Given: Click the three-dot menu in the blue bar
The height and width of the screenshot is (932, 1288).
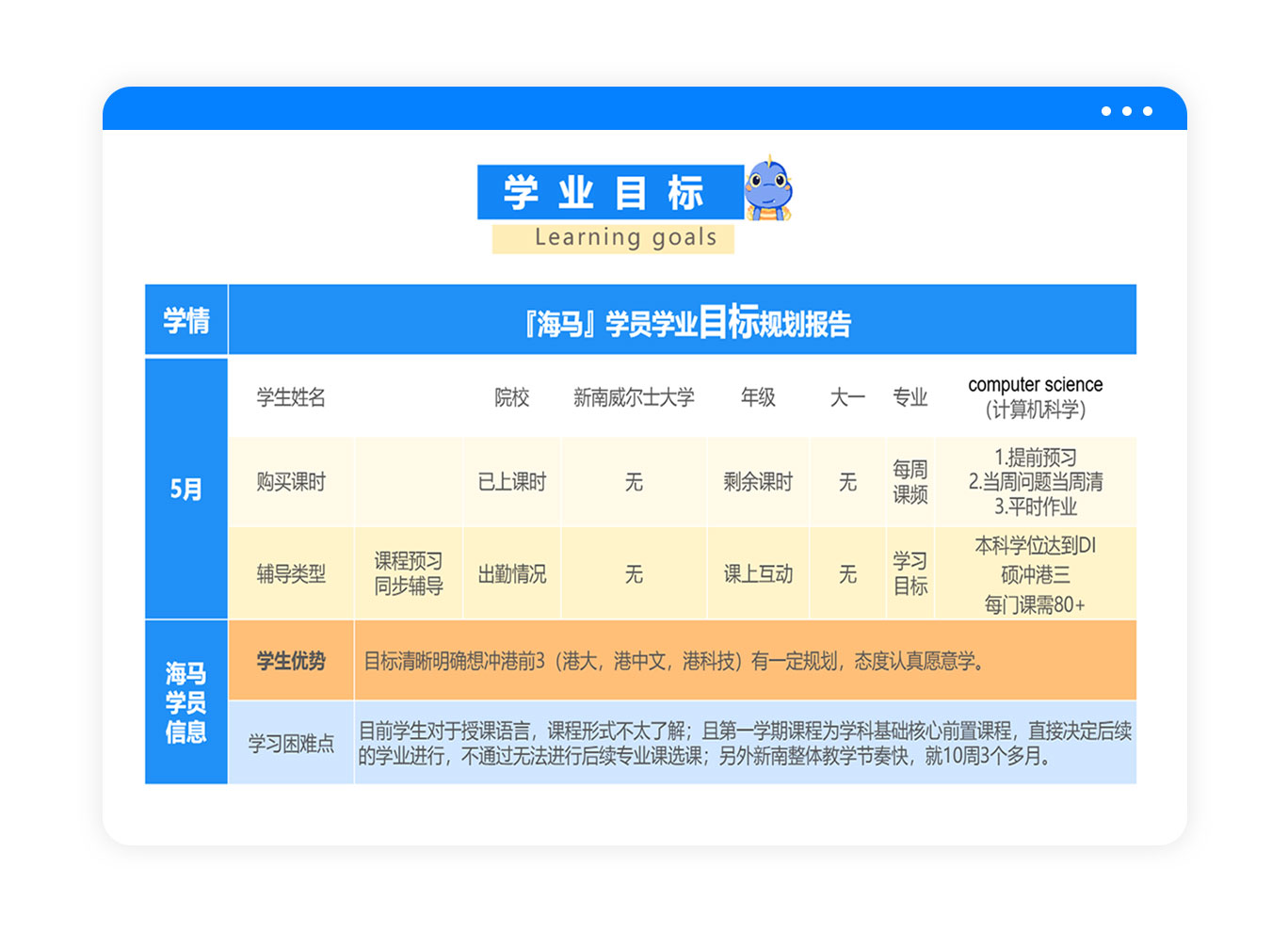Looking at the screenshot, I should 1126,111.
